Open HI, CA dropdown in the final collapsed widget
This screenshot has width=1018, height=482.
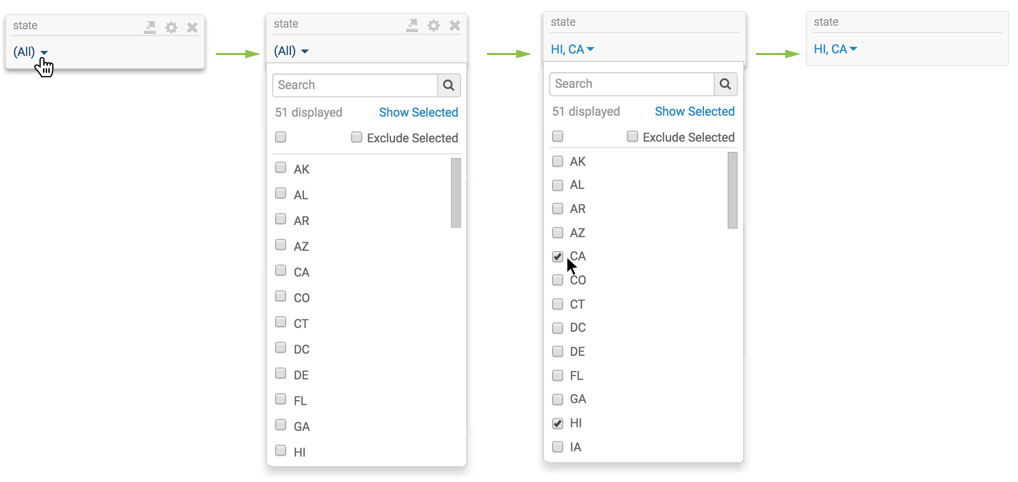[x=836, y=49]
